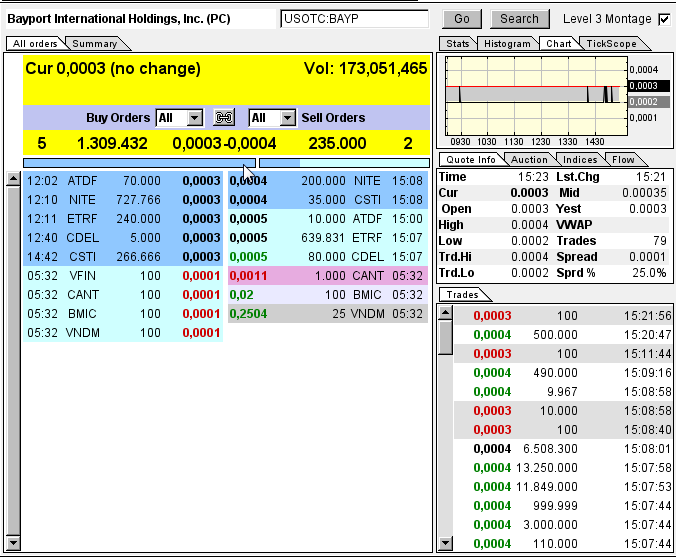Screen dimensions: 676x558
Task: Click the 999.999 trade at 15:07:44
Action: (563, 505)
